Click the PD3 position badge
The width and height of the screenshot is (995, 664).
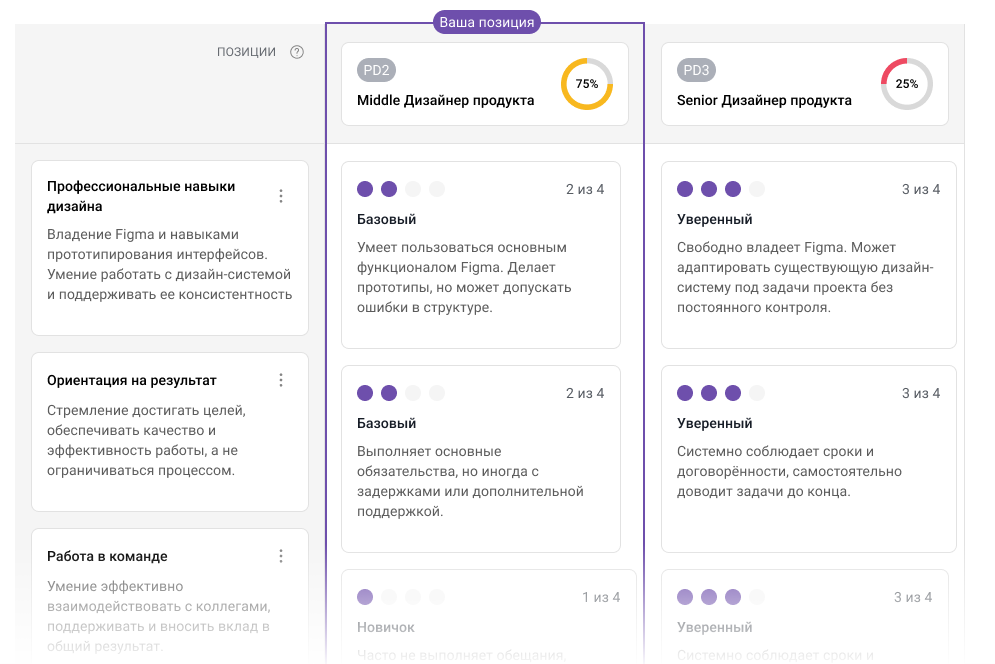[696, 70]
